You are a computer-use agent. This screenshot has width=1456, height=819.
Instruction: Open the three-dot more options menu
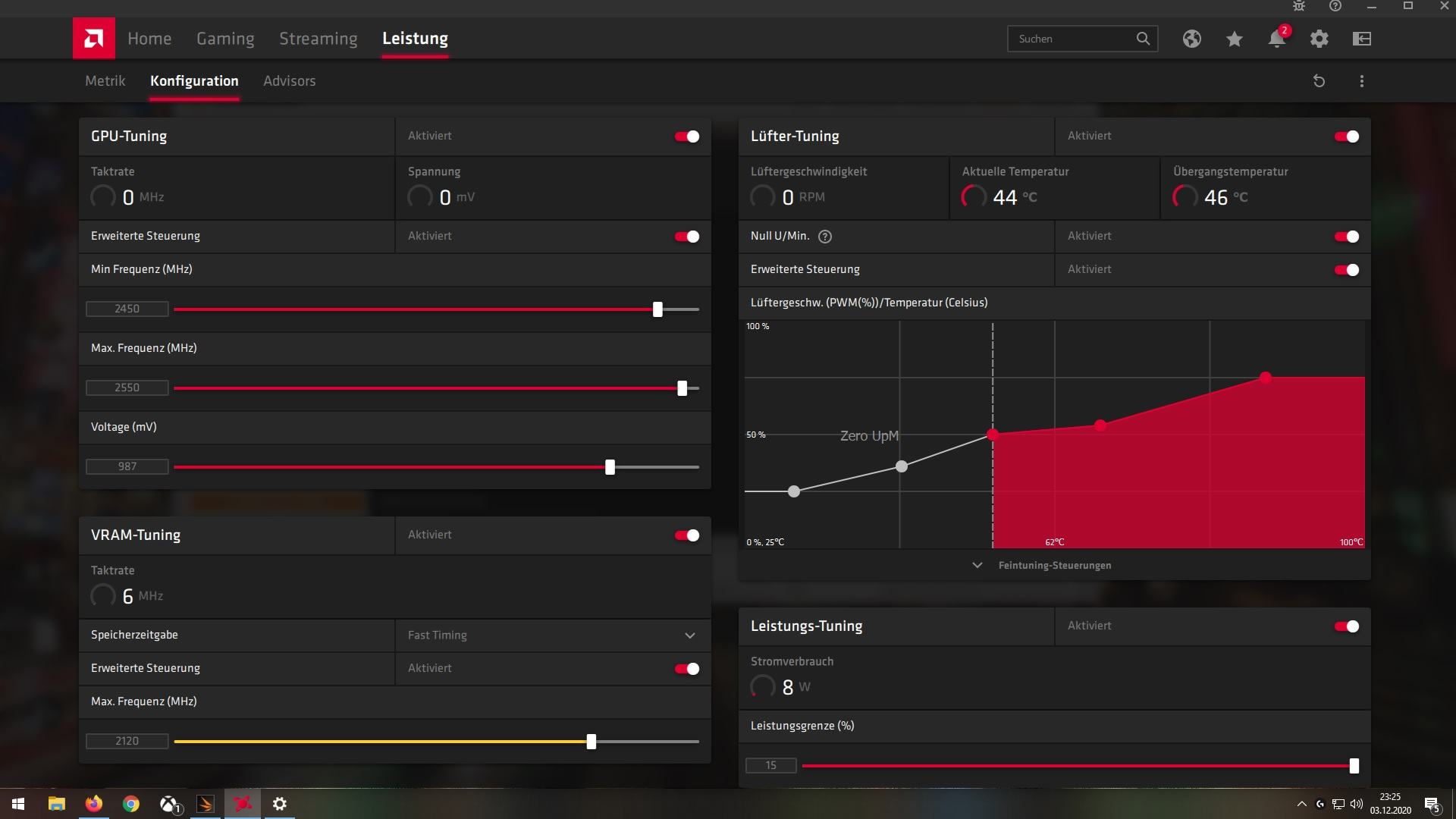(1361, 81)
